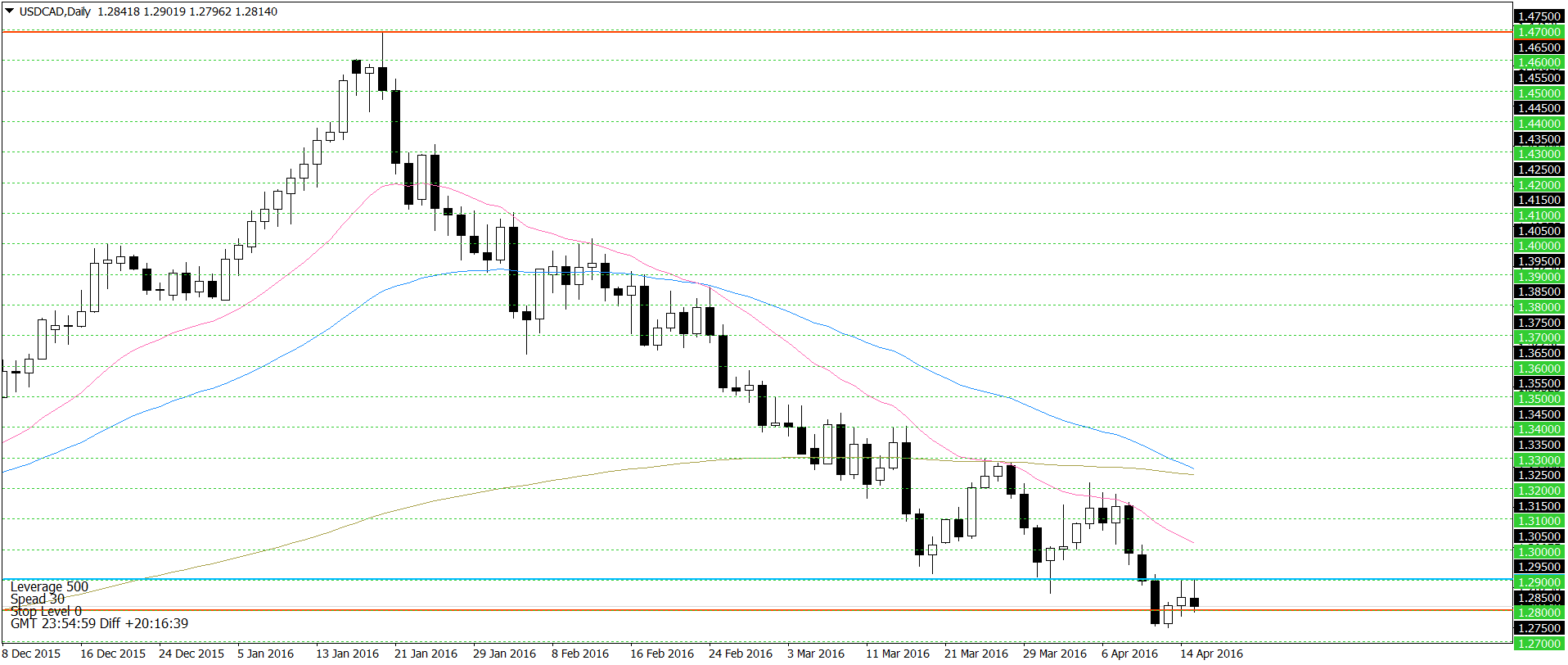Select the orange horizontal line at 1.47000
The width and height of the screenshot is (1568, 665).
(756, 31)
